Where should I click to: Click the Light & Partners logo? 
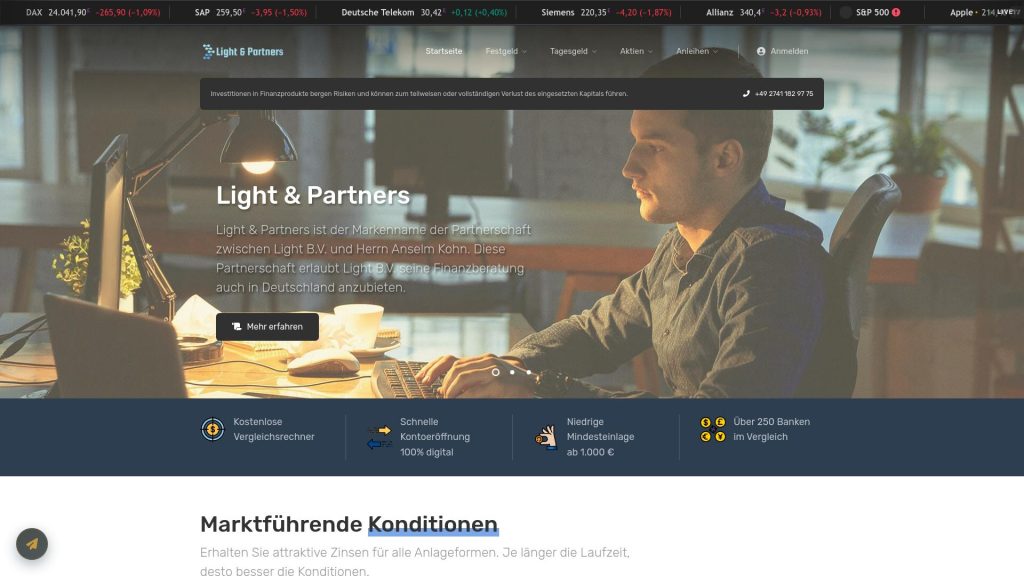pyautogui.click(x=242, y=52)
